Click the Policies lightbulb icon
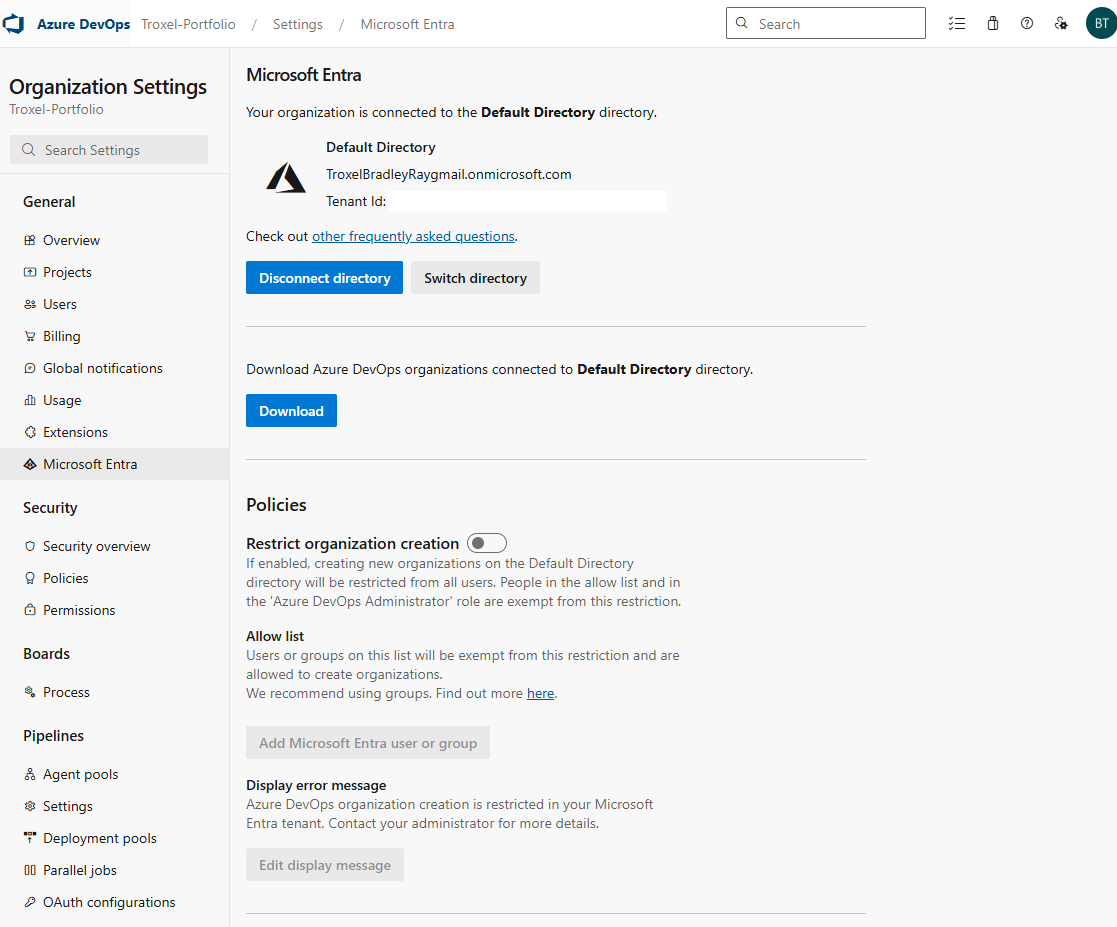 [30, 579]
